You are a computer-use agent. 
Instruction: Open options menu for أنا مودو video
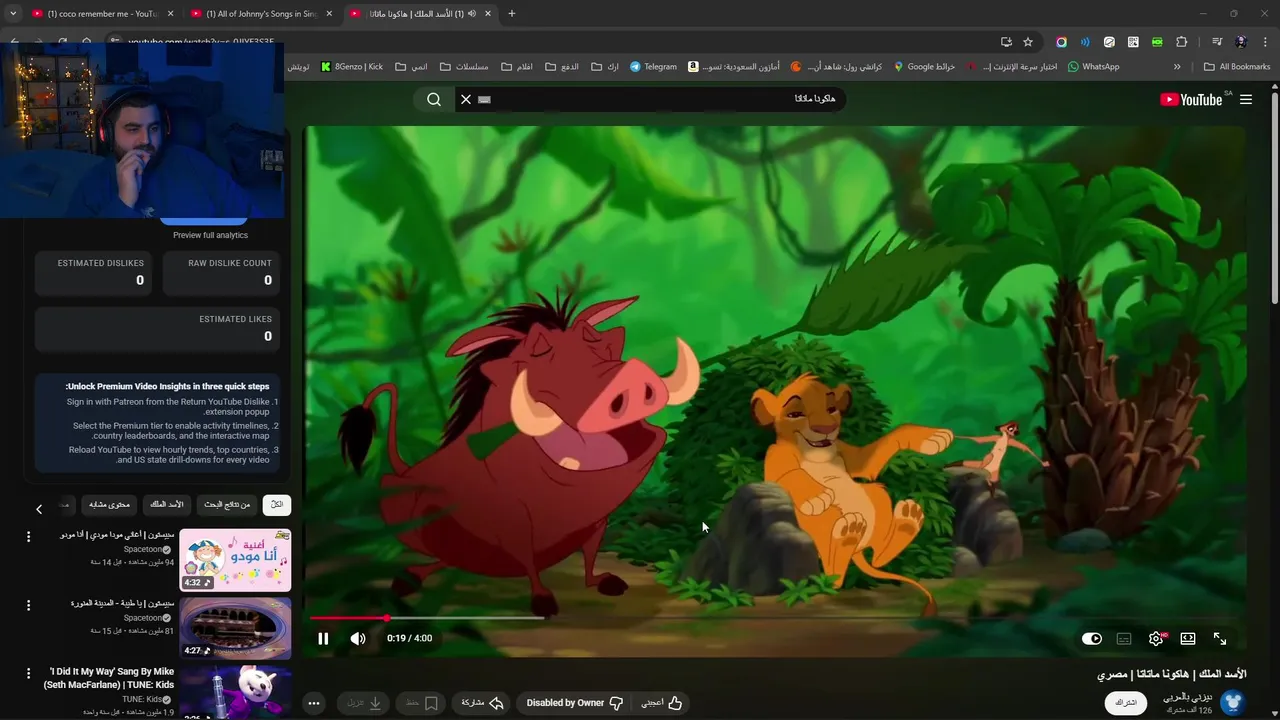click(x=28, y=537)
